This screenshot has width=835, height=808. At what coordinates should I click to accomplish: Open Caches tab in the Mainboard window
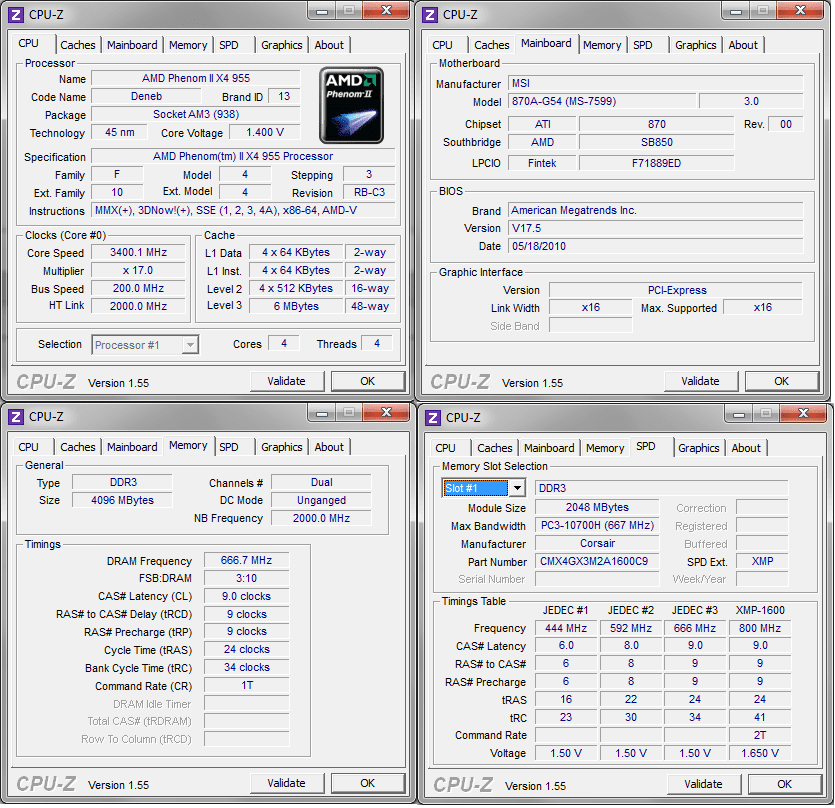pyautogui.click(x=492, y=45)
